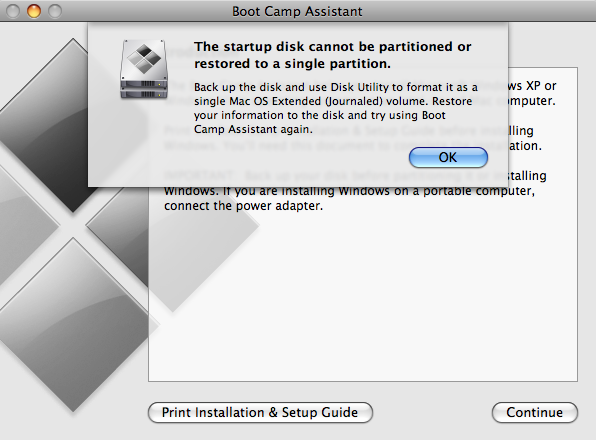The width and height of the screenshot is (596, 440).
Task: Close the Boot Camp Assistant window
Action: [x=13, y=11]
